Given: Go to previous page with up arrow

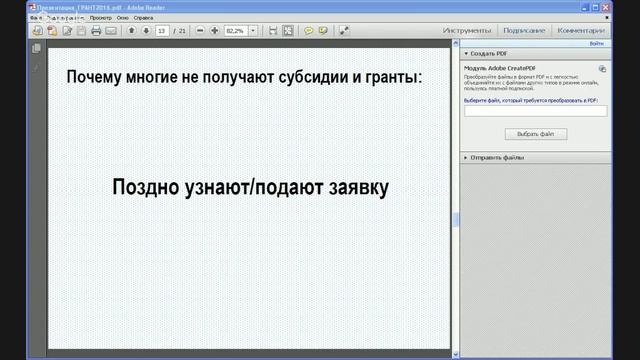Looking at the screenshot, I should click(x=131, y=31).
